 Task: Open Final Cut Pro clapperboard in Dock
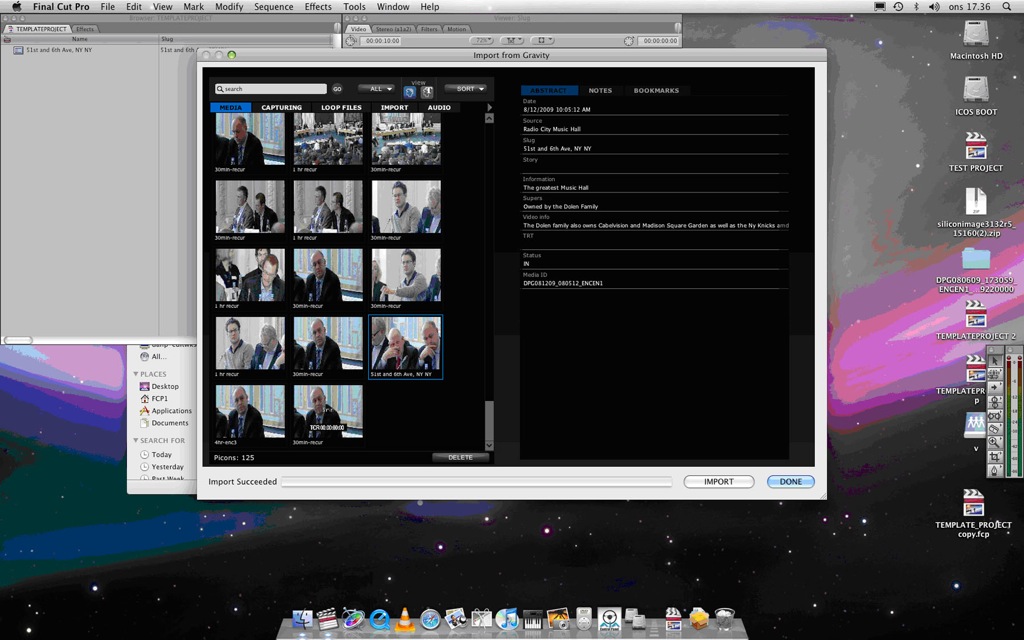click(327, 618)
